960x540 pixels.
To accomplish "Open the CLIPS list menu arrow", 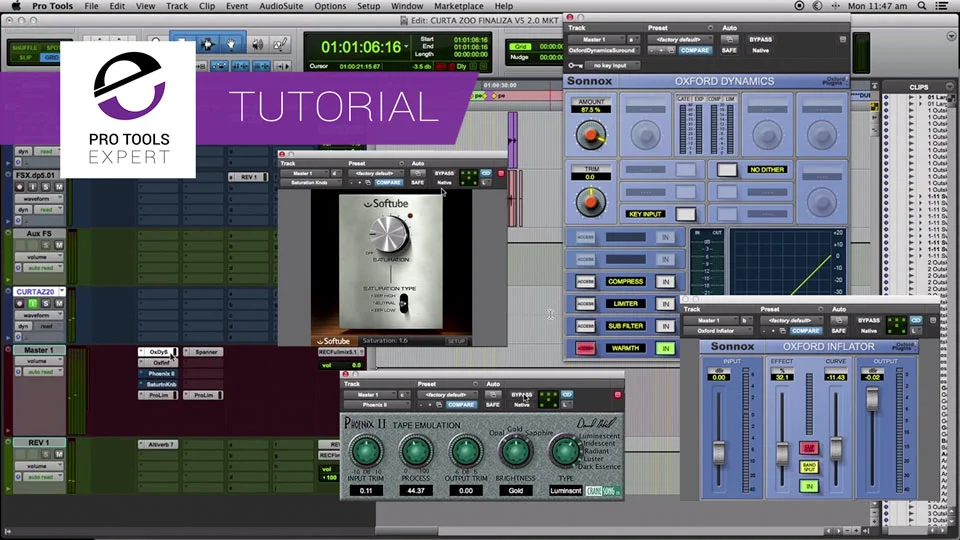I will click(950, 87).
